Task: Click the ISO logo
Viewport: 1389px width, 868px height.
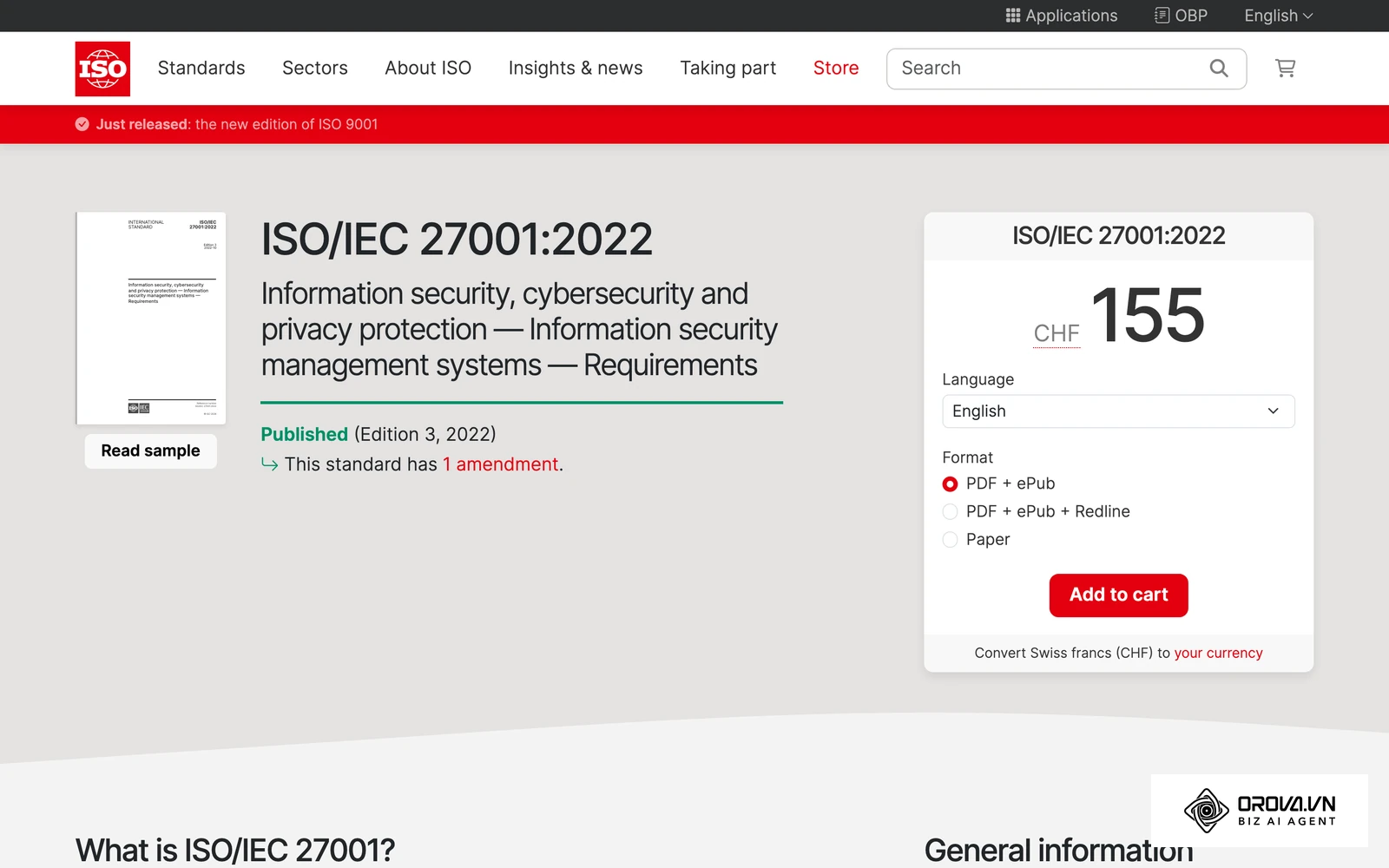Action: click(102, 69)
